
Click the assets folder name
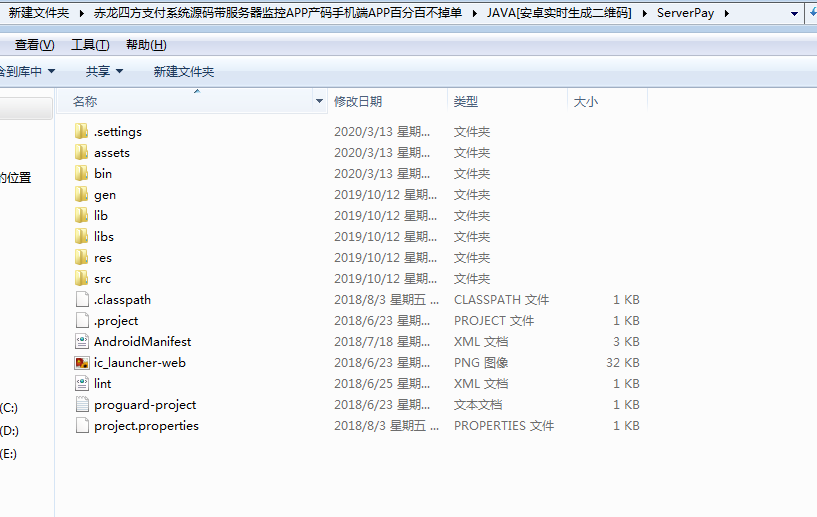(112, 153)
